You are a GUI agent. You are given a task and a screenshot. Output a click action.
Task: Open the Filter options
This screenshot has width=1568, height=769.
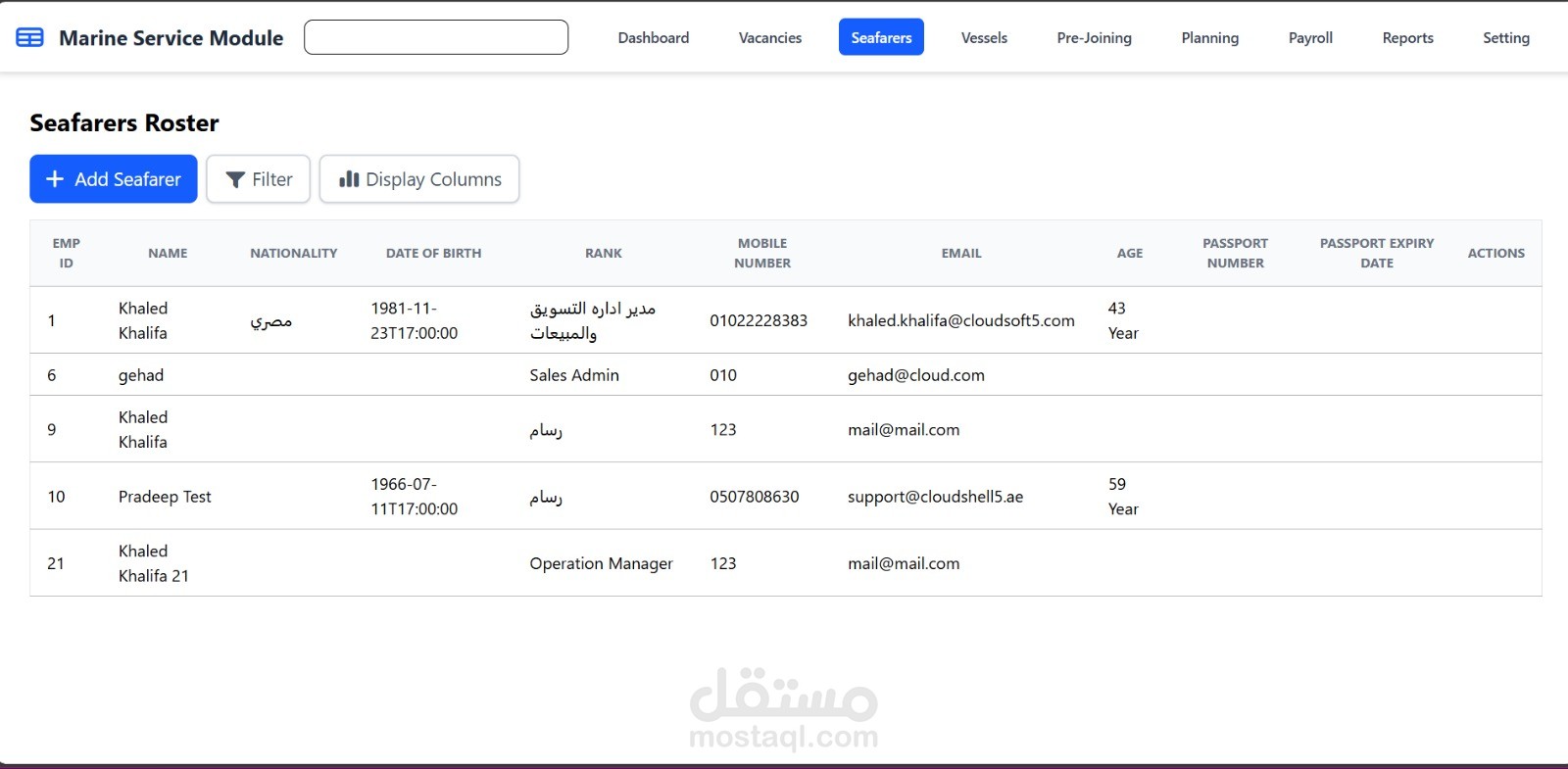coord(259,179)
